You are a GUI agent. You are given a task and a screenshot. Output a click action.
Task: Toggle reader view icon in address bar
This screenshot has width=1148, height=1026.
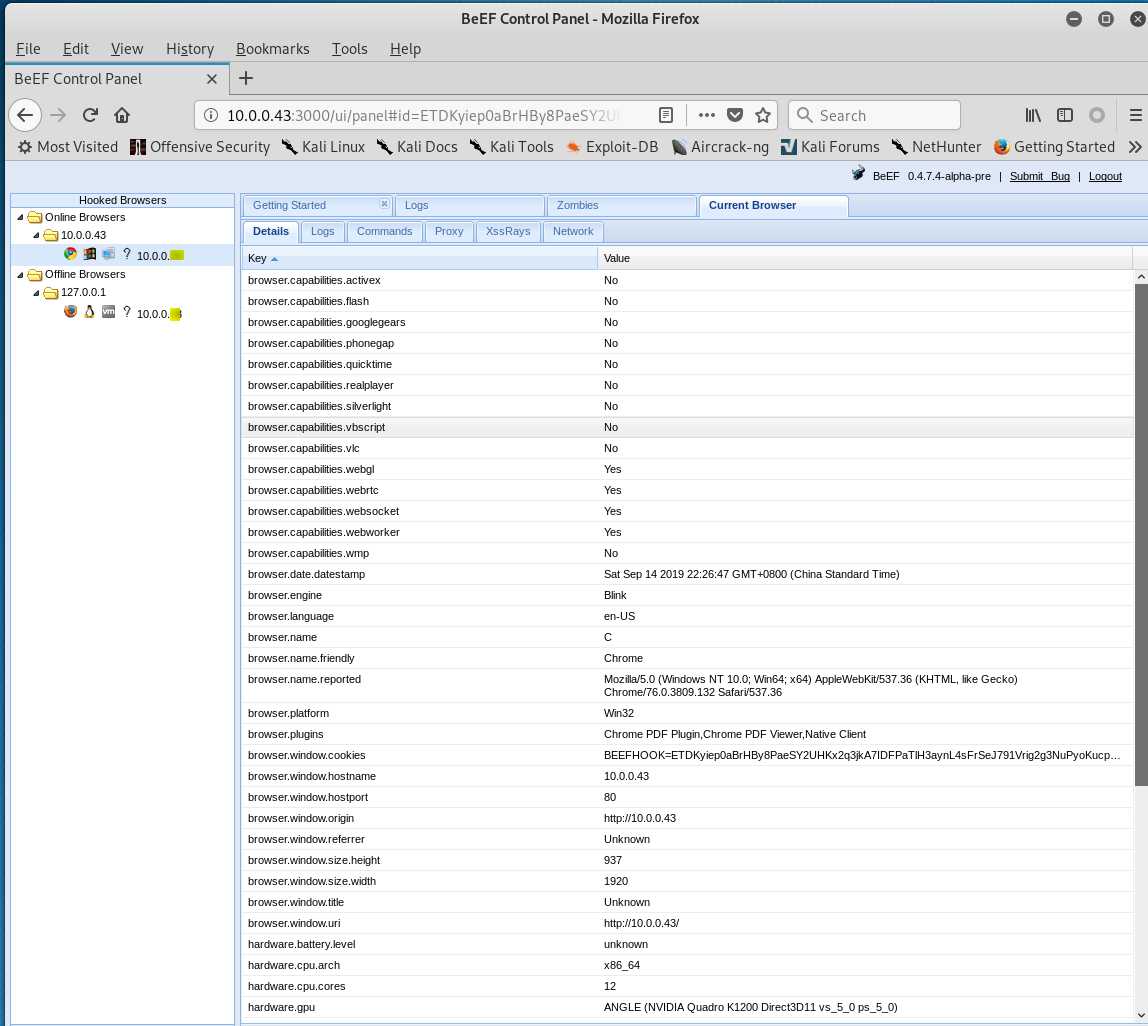(666, 115)
